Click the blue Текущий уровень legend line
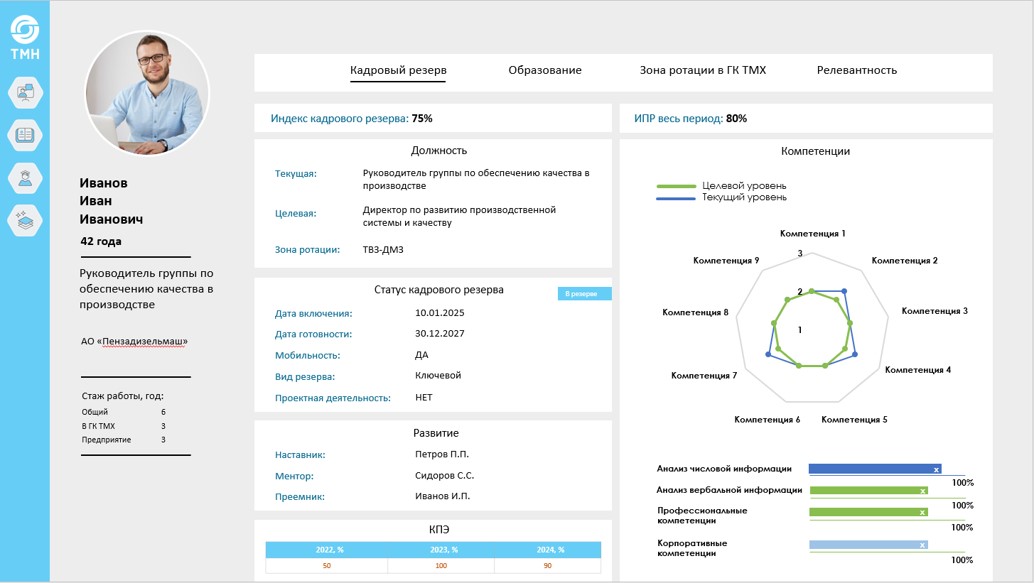Viewport: 1034px width, 583px height. tap(675, 198)
